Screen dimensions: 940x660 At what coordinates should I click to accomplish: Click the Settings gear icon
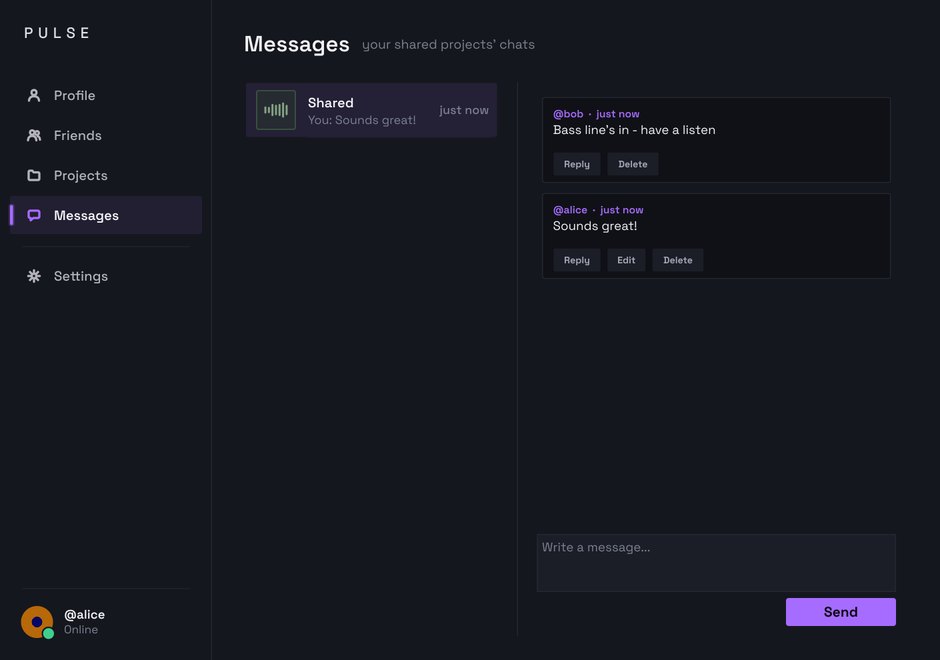[34, 276]
